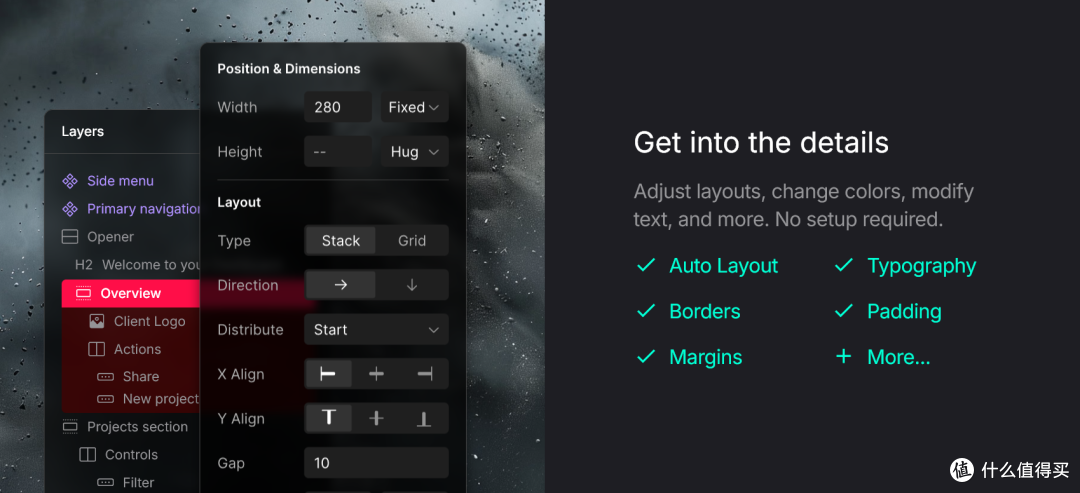Select the Primary navigation layer
The width and height of the screenshot is (1080, 493).
(x=143, y=209)
